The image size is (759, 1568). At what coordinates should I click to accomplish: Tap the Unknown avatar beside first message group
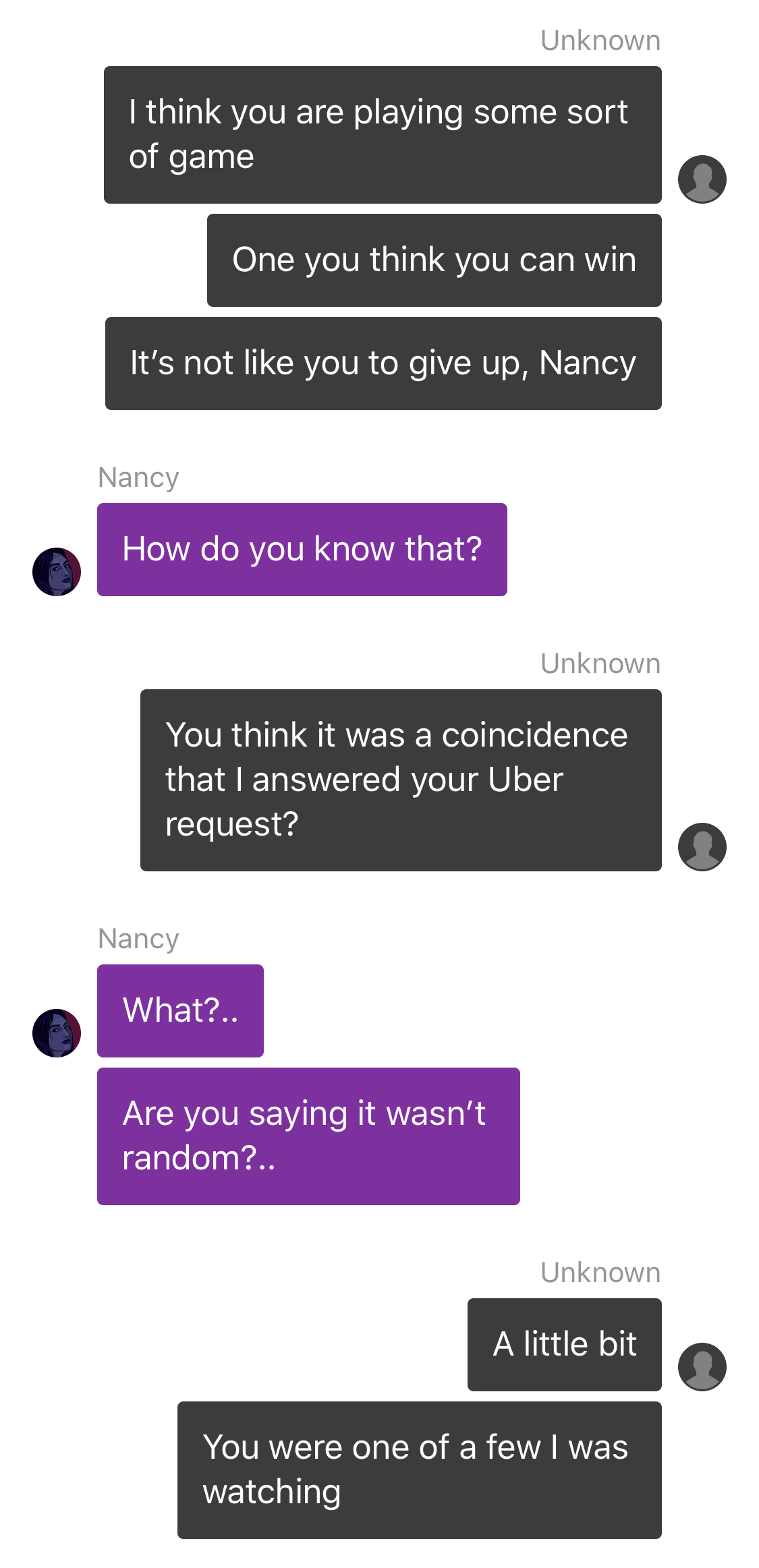tap(702, 179)
